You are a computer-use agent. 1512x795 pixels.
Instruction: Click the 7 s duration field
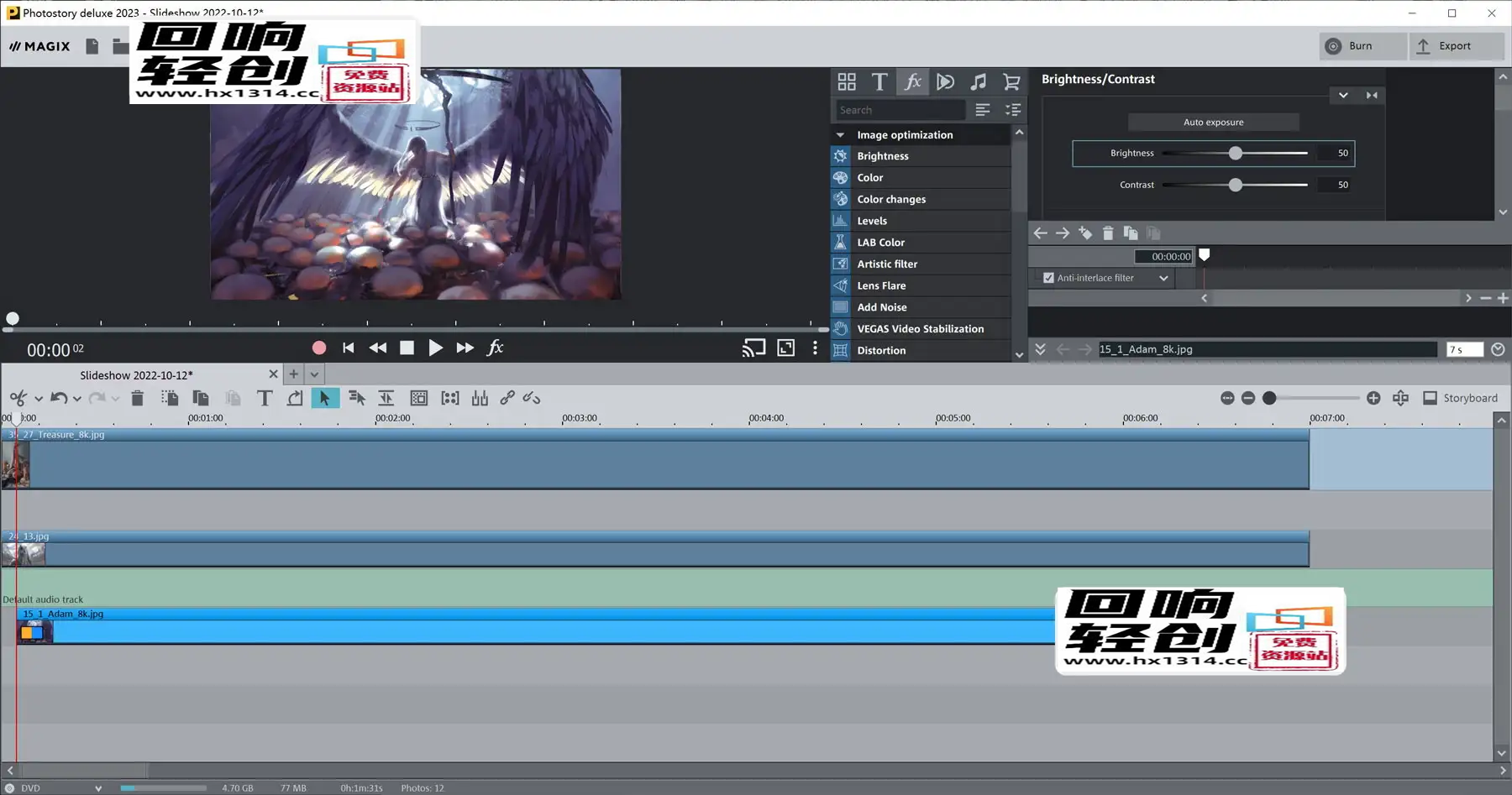click(1464, 349)
